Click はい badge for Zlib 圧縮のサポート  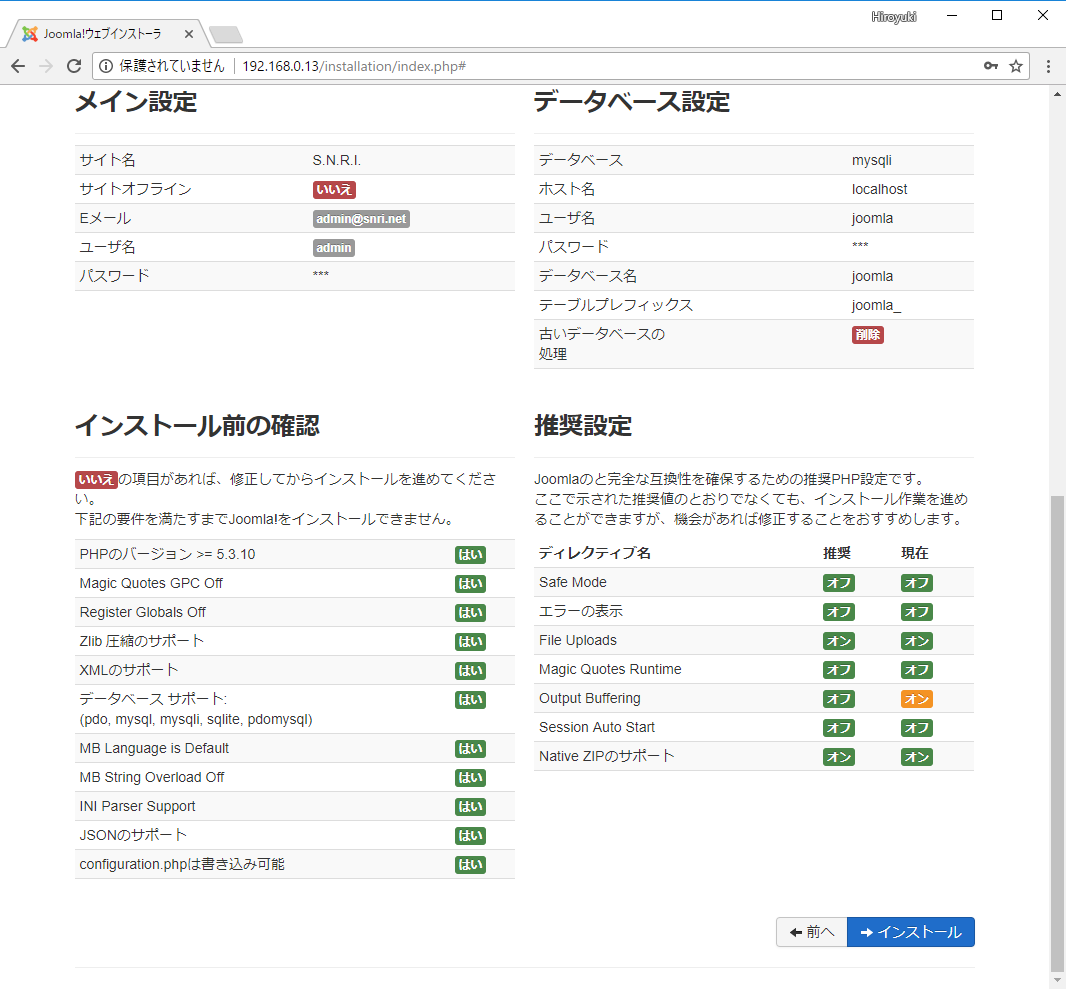[x=470, y=642]
